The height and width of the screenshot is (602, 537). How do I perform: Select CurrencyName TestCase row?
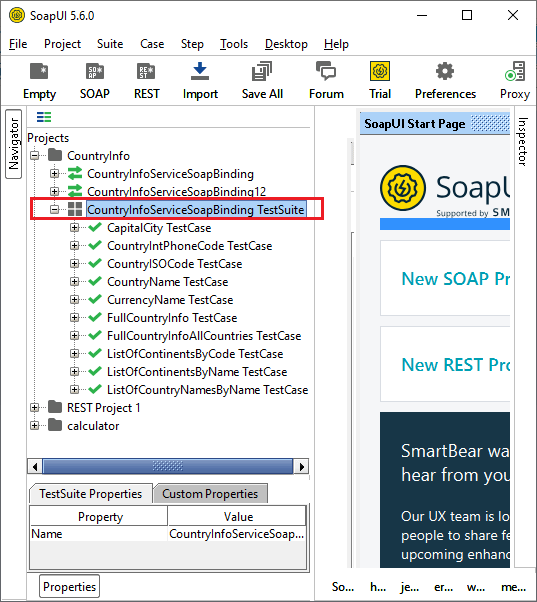(170, 300)
